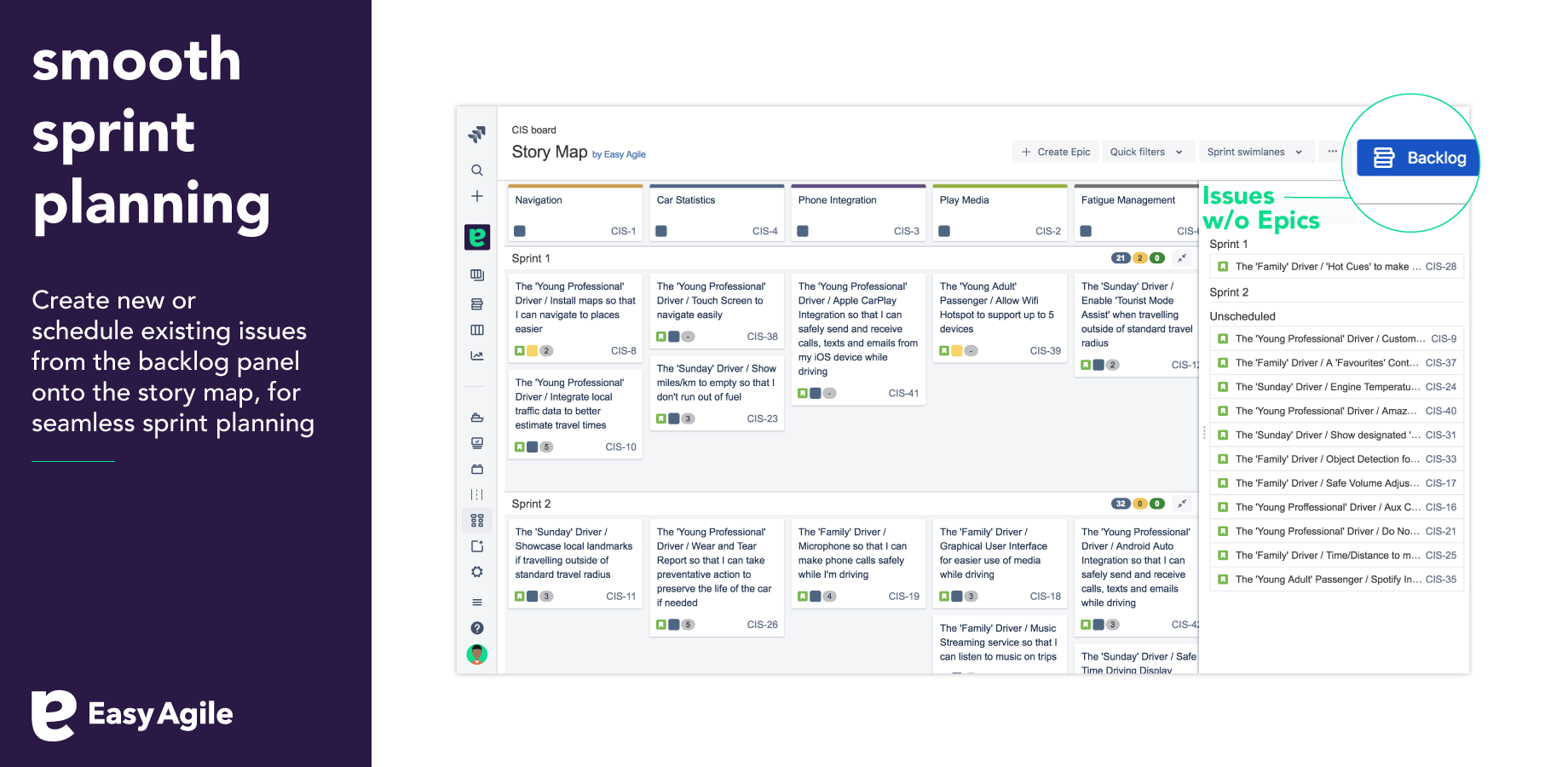Select the Navigation epic card
This screenshot has height=767, width=1568.
[575, 213]
